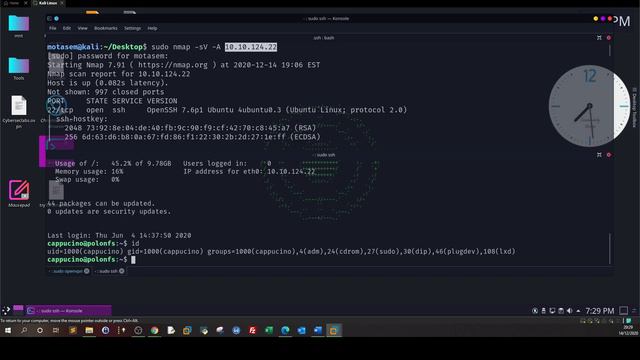The width and height of the screenshot is (640, 360).
Task: Open the Cybersectabs file on desktop
Action: coord(19,111)
